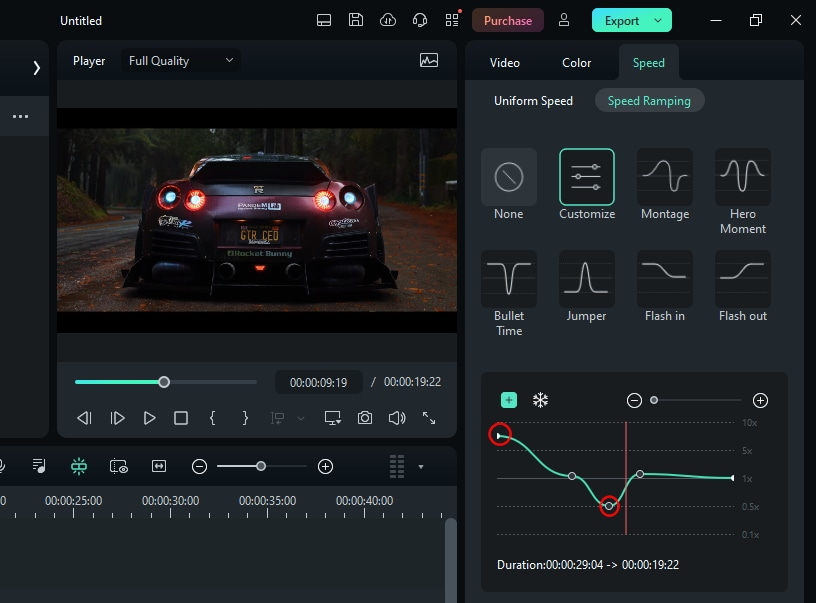Click the Purchase button
Viewport: 816px width, 603px height.
[508, 20]
